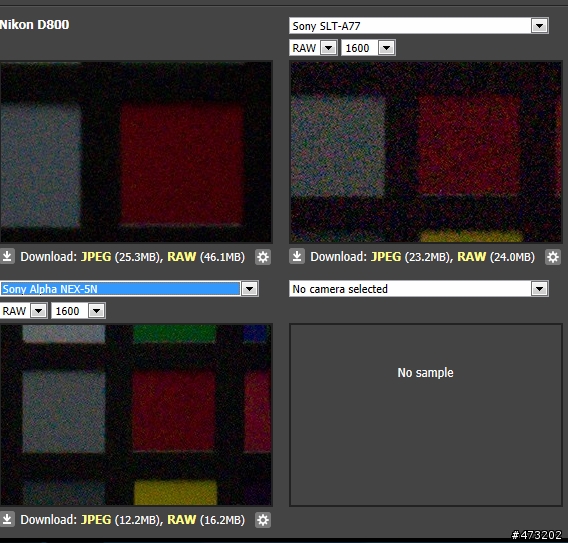
Task: Open the 'No camera selected' dropdown
Action: (x=419, y=289)
